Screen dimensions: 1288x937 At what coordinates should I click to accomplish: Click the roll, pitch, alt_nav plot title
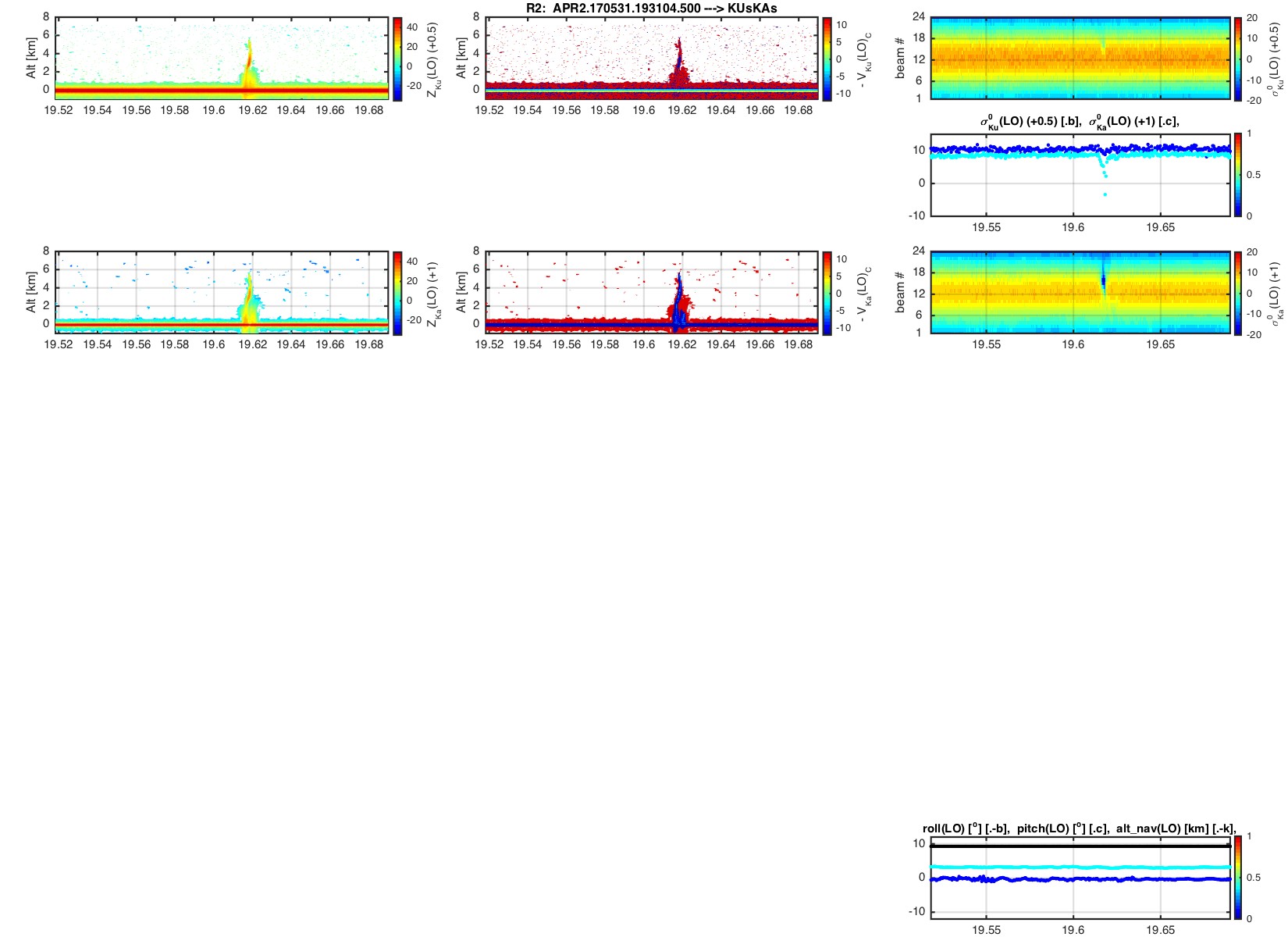1079,828
